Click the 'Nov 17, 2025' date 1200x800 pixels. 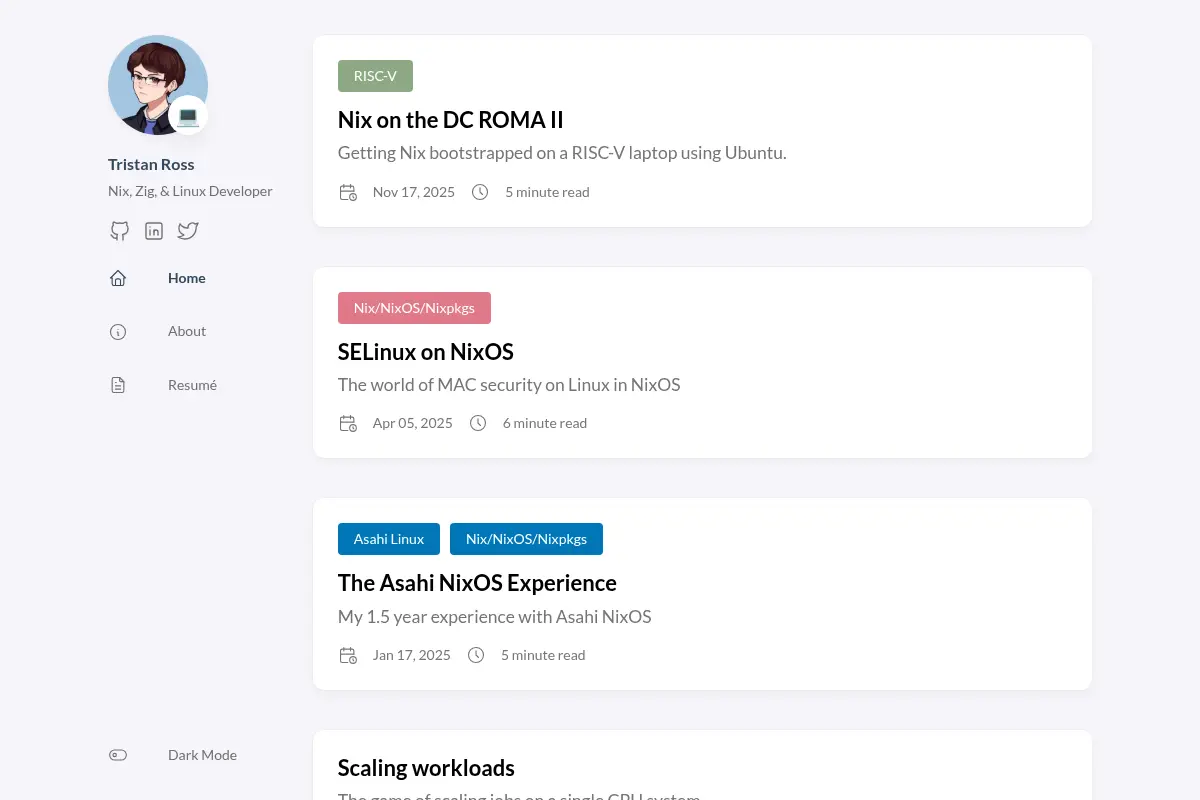point(414,192)
